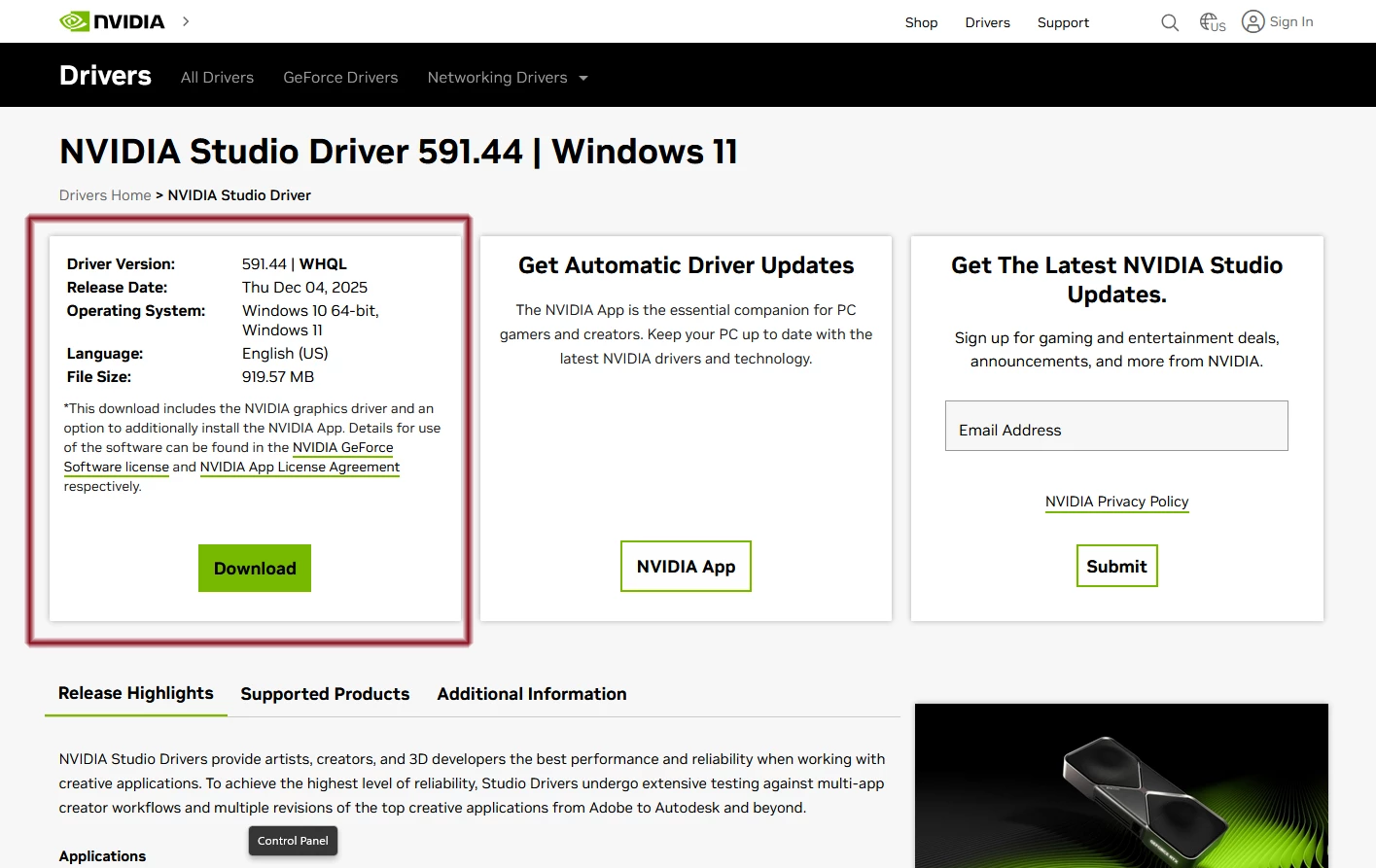Click the NVIDIA logo
This screenshot has width=1376, height=868.
point(112,21)
